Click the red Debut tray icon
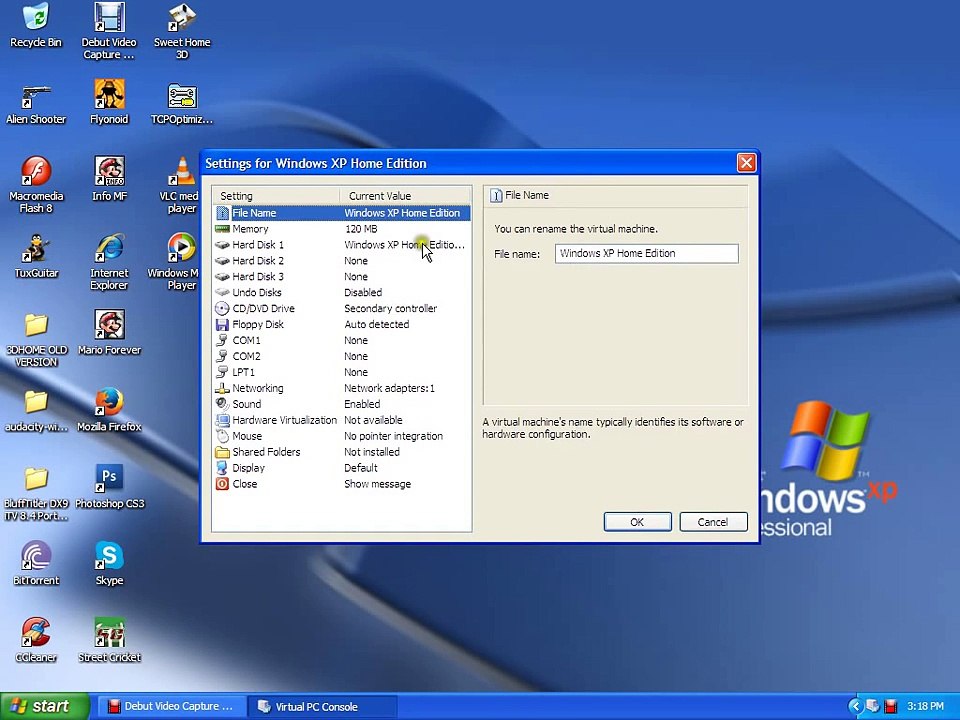960x720 pixels. point(891,707)
